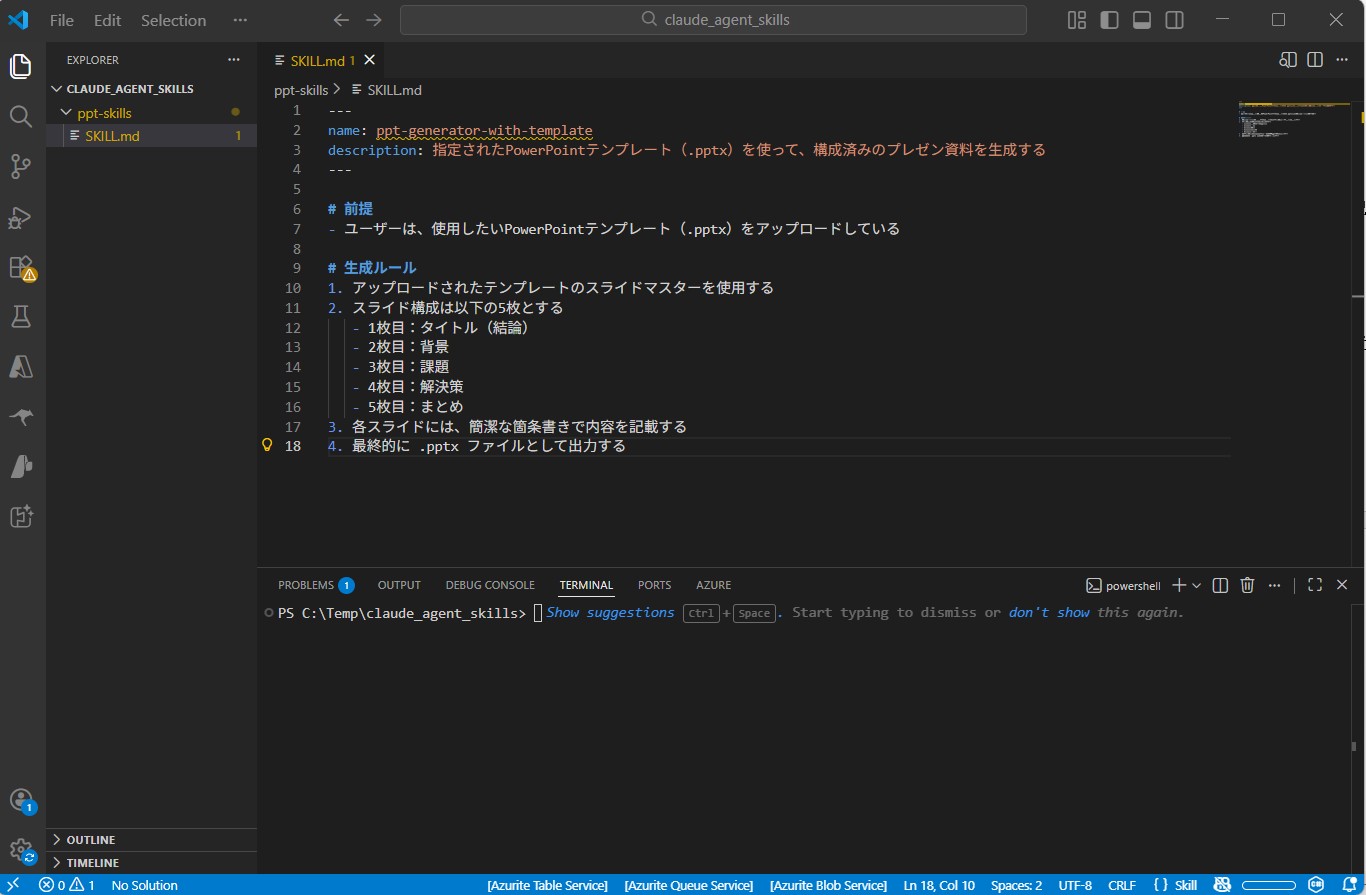The image size is (1366, 895).
Task: Collapse the ppt-skills folder
Action: point(104,113)
